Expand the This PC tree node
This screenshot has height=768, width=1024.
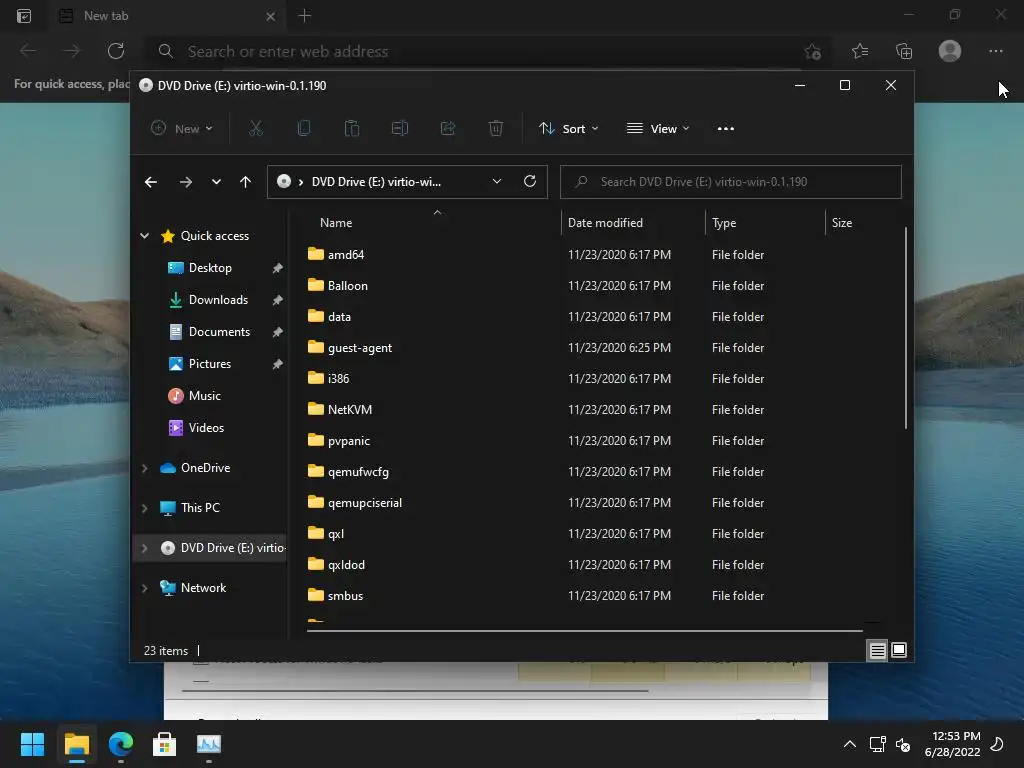[x=144, y=507]
